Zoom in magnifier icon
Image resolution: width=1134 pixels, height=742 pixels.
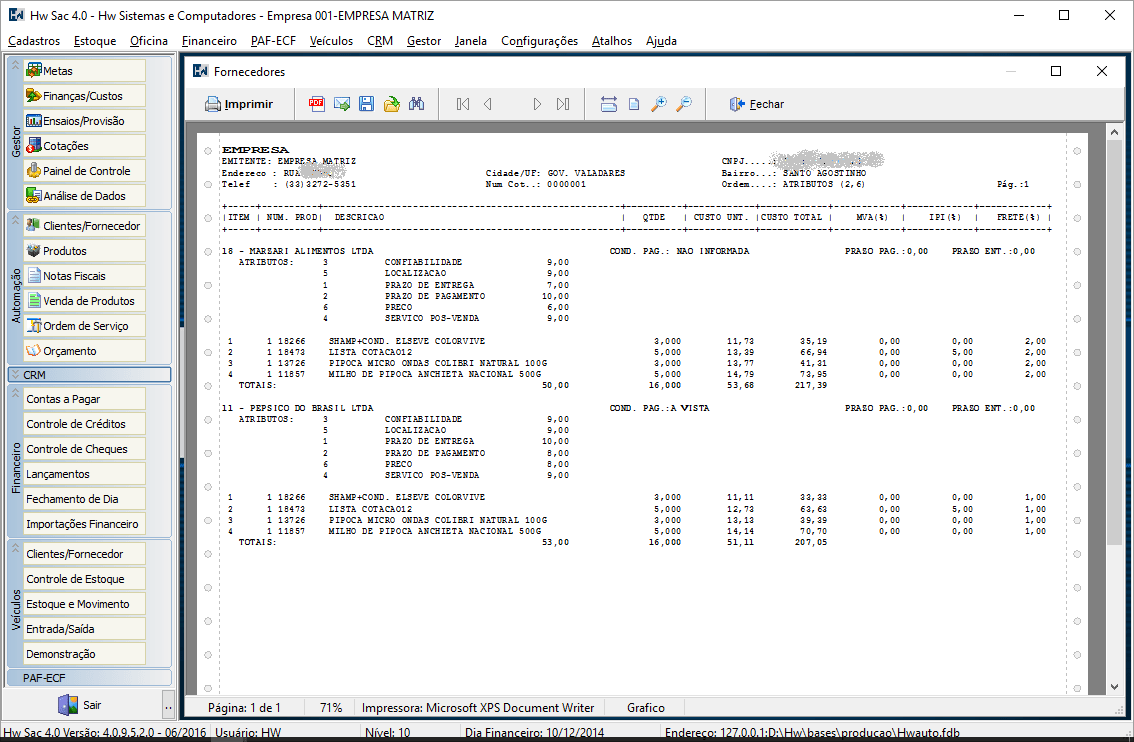click(x=659, y=104)
